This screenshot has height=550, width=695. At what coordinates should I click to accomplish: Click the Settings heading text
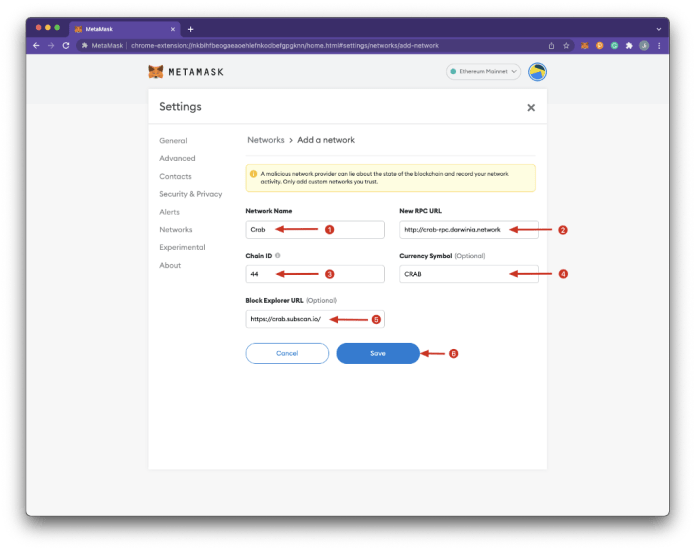(180, 107)
